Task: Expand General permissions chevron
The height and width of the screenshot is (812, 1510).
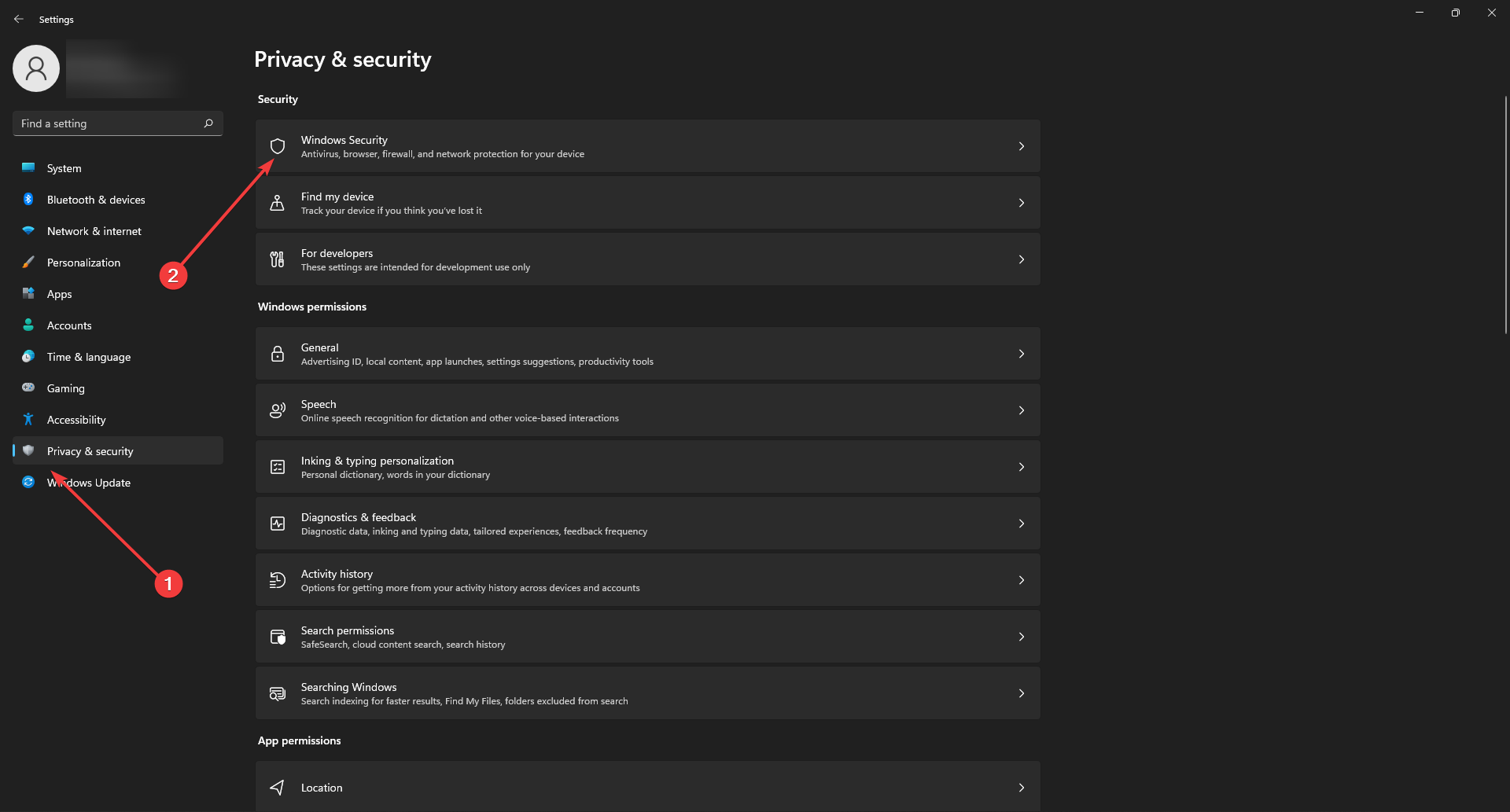Action: coord(1022,354)
